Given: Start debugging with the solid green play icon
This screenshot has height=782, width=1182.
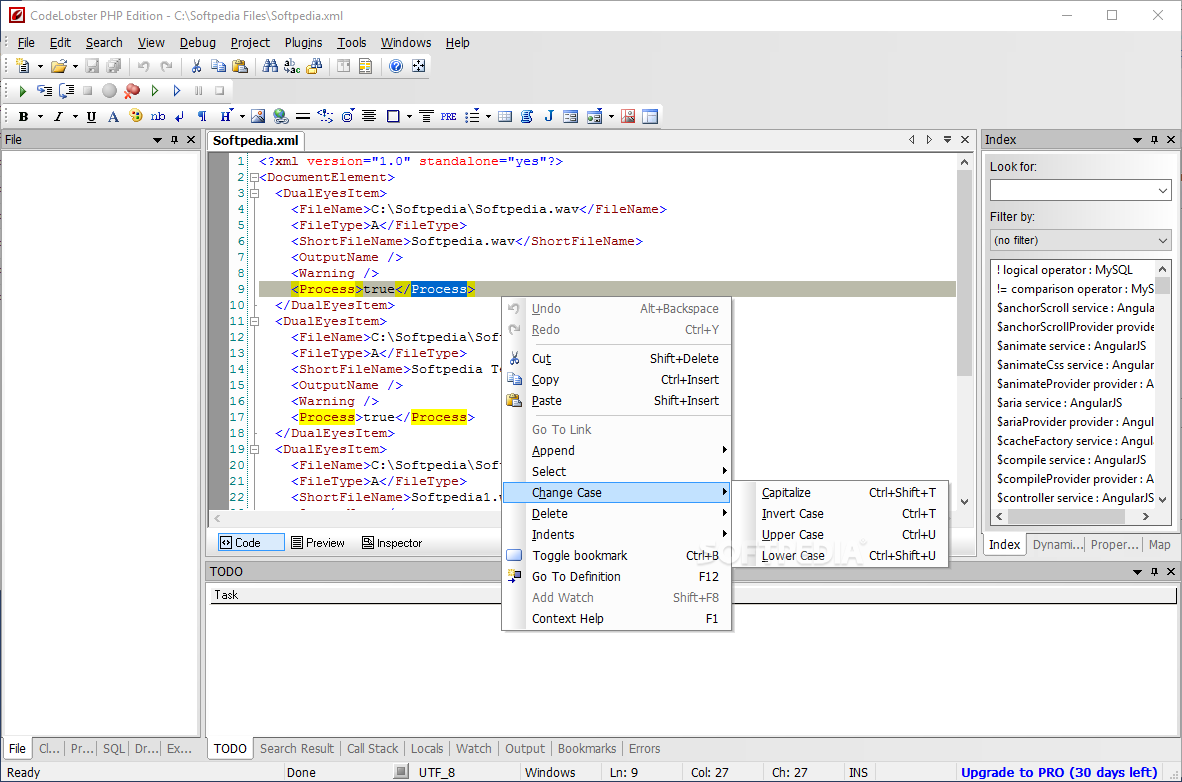Looking at the screenshot, I should (22, 91).
